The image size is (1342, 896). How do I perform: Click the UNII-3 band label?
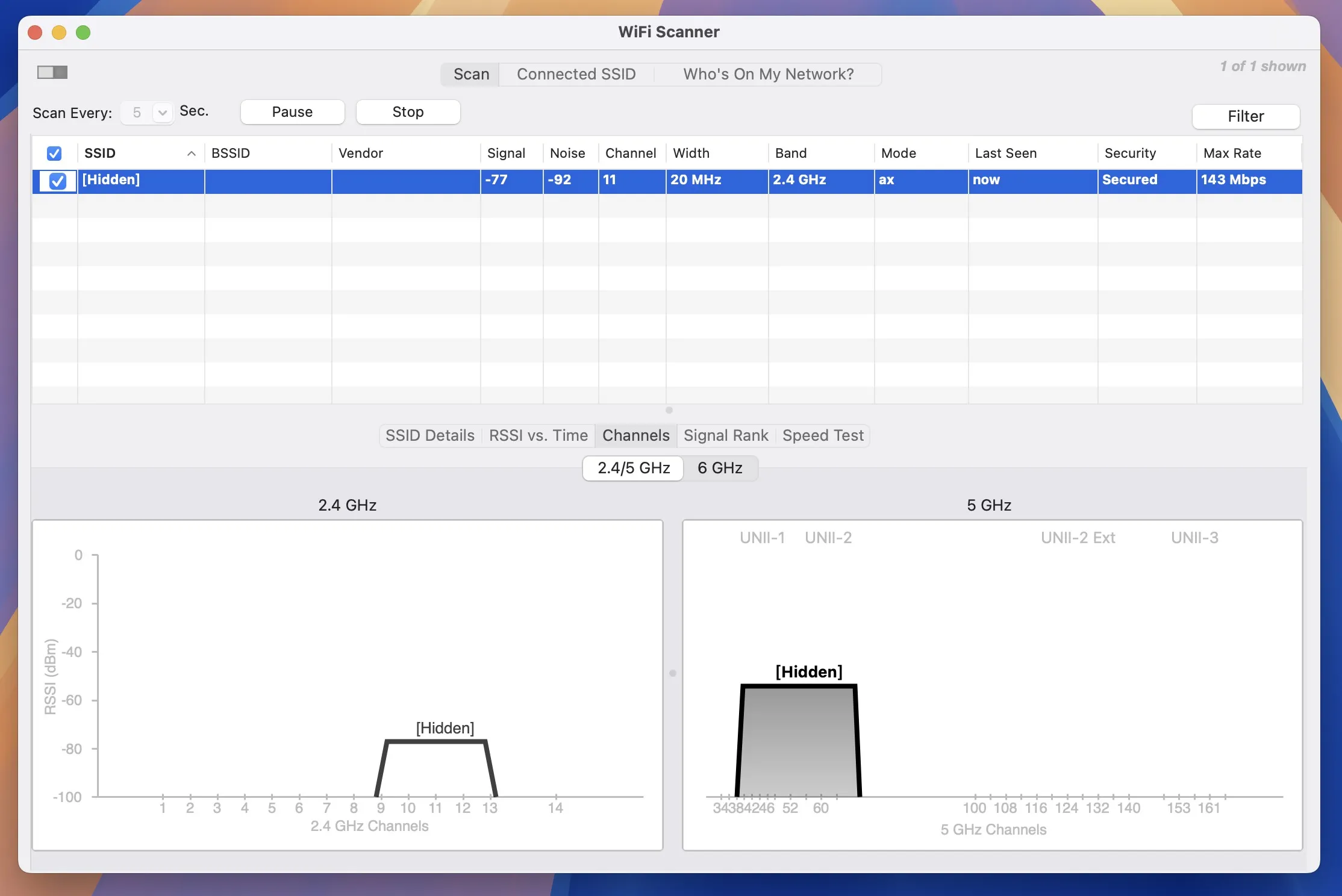tap(1194, 538)
